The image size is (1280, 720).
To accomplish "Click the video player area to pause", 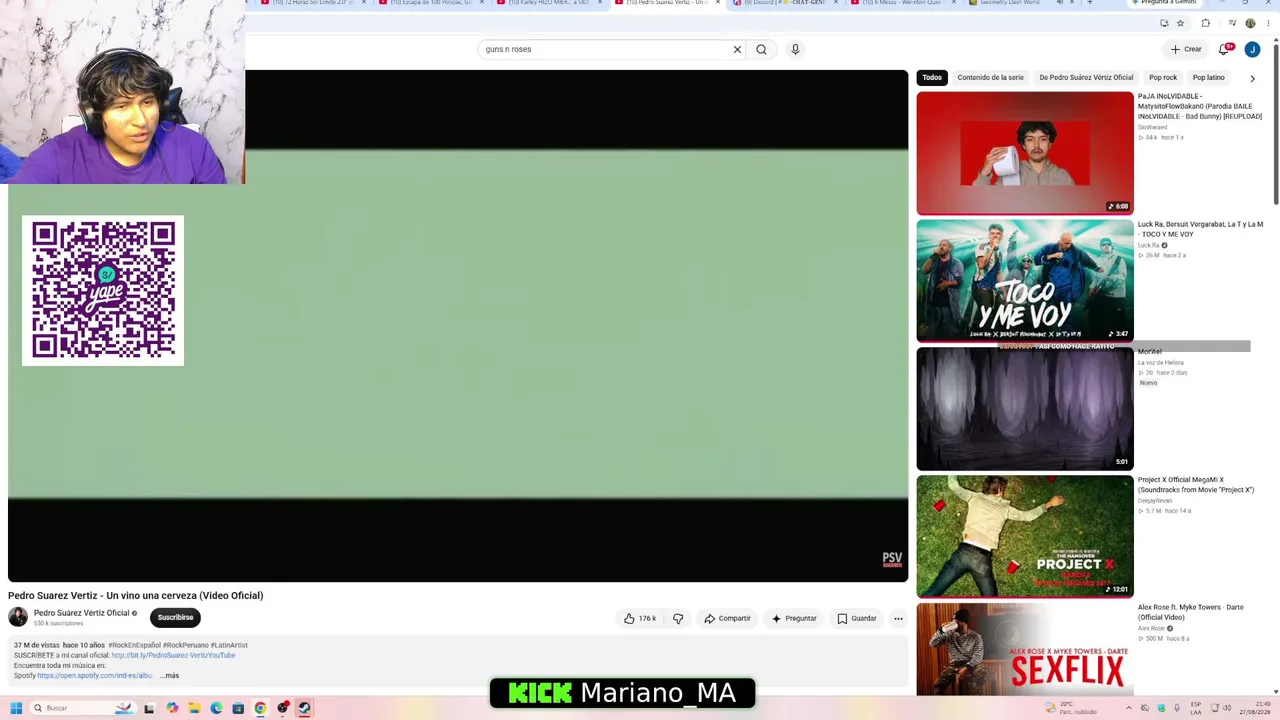I will [458, 326].
